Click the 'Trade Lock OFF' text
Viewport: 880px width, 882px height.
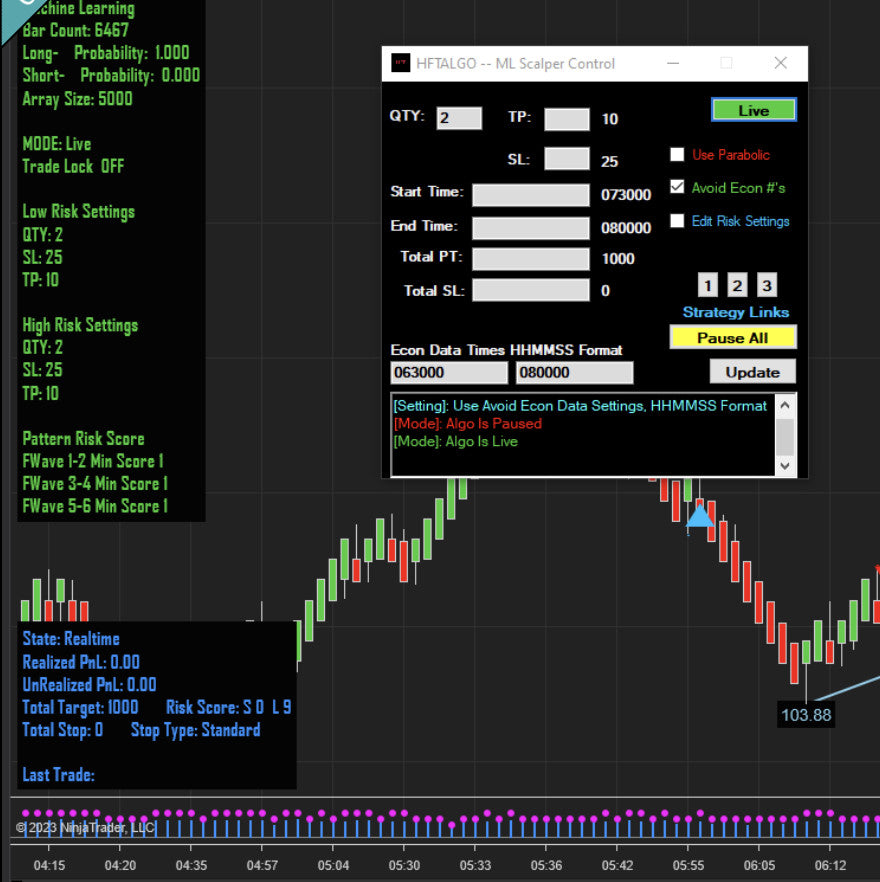pos(73,166)
